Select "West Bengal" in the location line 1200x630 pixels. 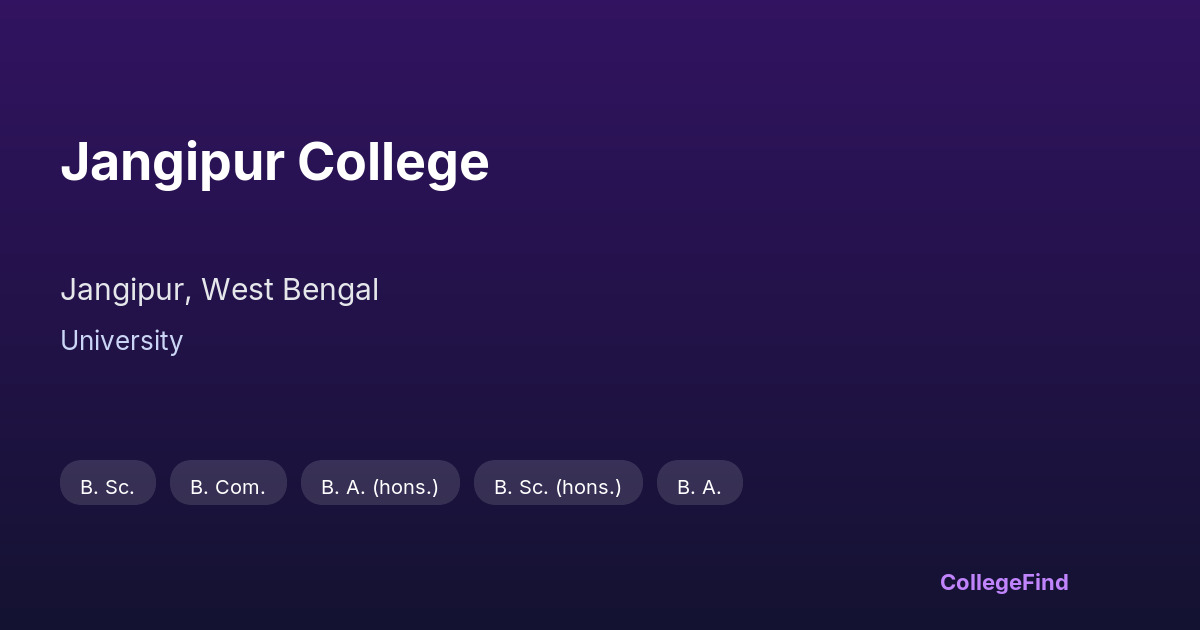(x=290, y=290)
